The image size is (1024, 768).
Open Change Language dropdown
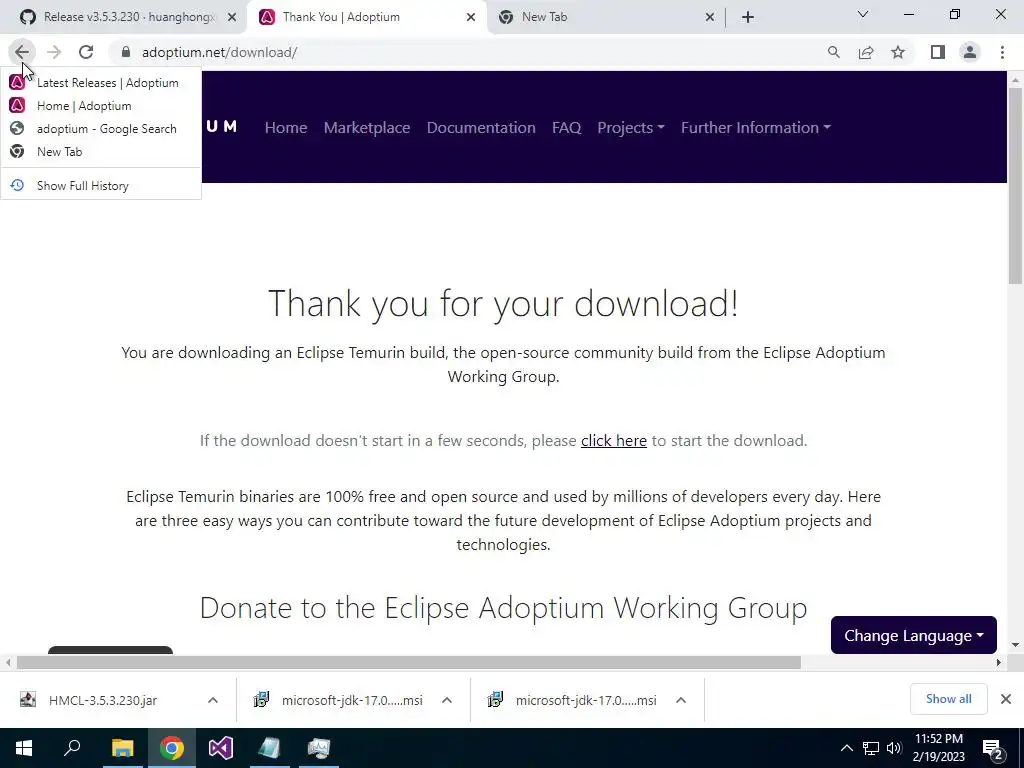click(x=914, y=635)
